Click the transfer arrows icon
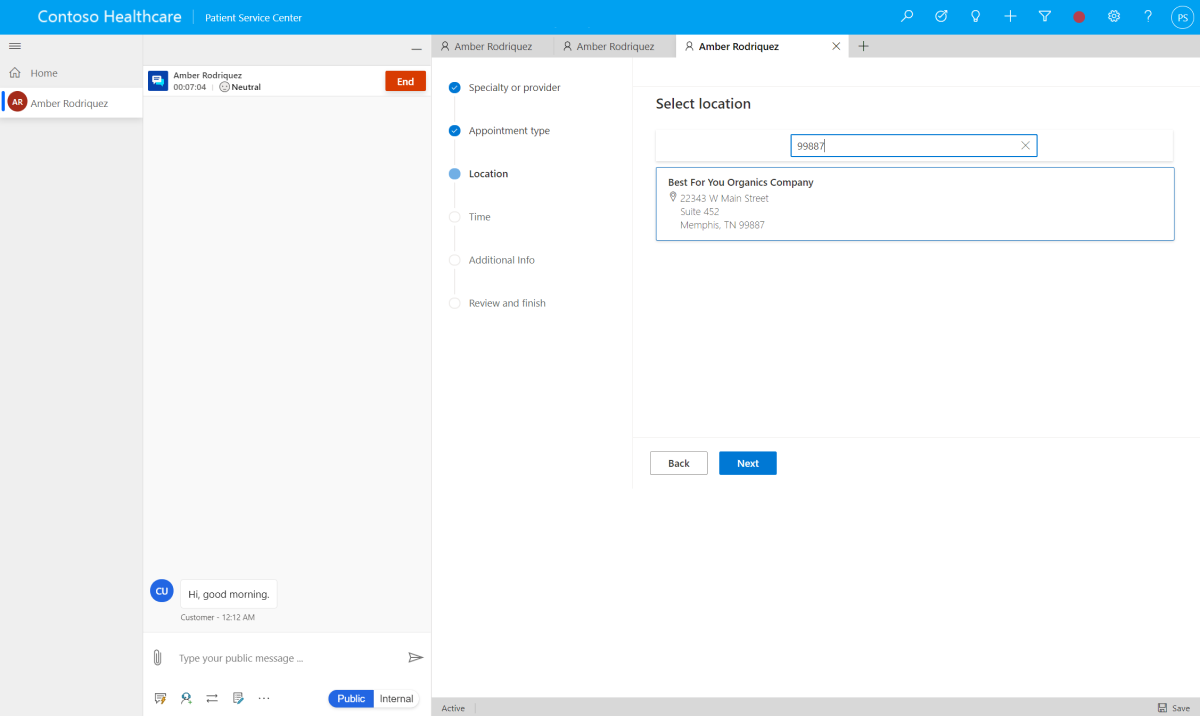 tap(212, 698)
